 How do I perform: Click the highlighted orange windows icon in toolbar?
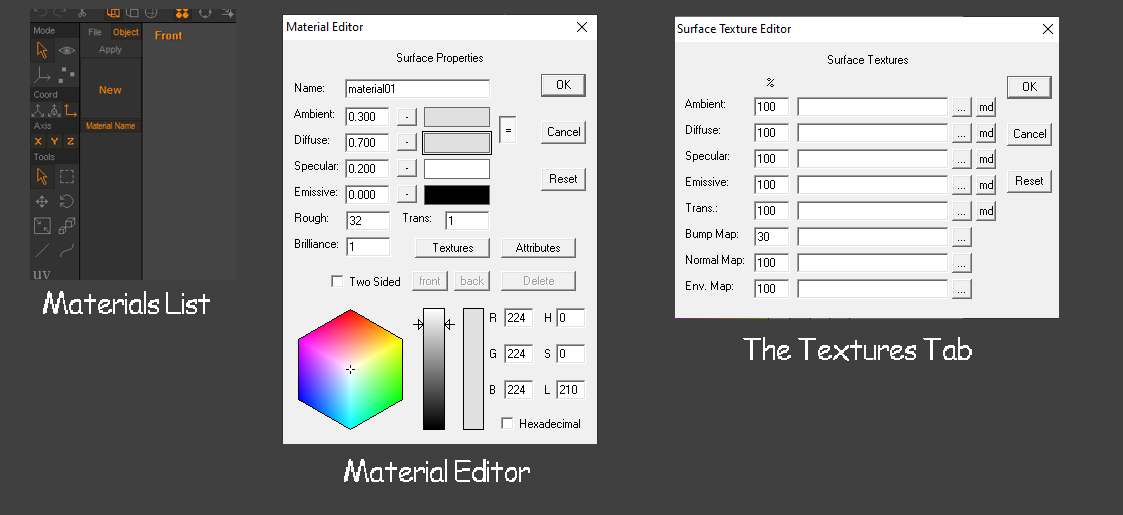click(113, 13)
